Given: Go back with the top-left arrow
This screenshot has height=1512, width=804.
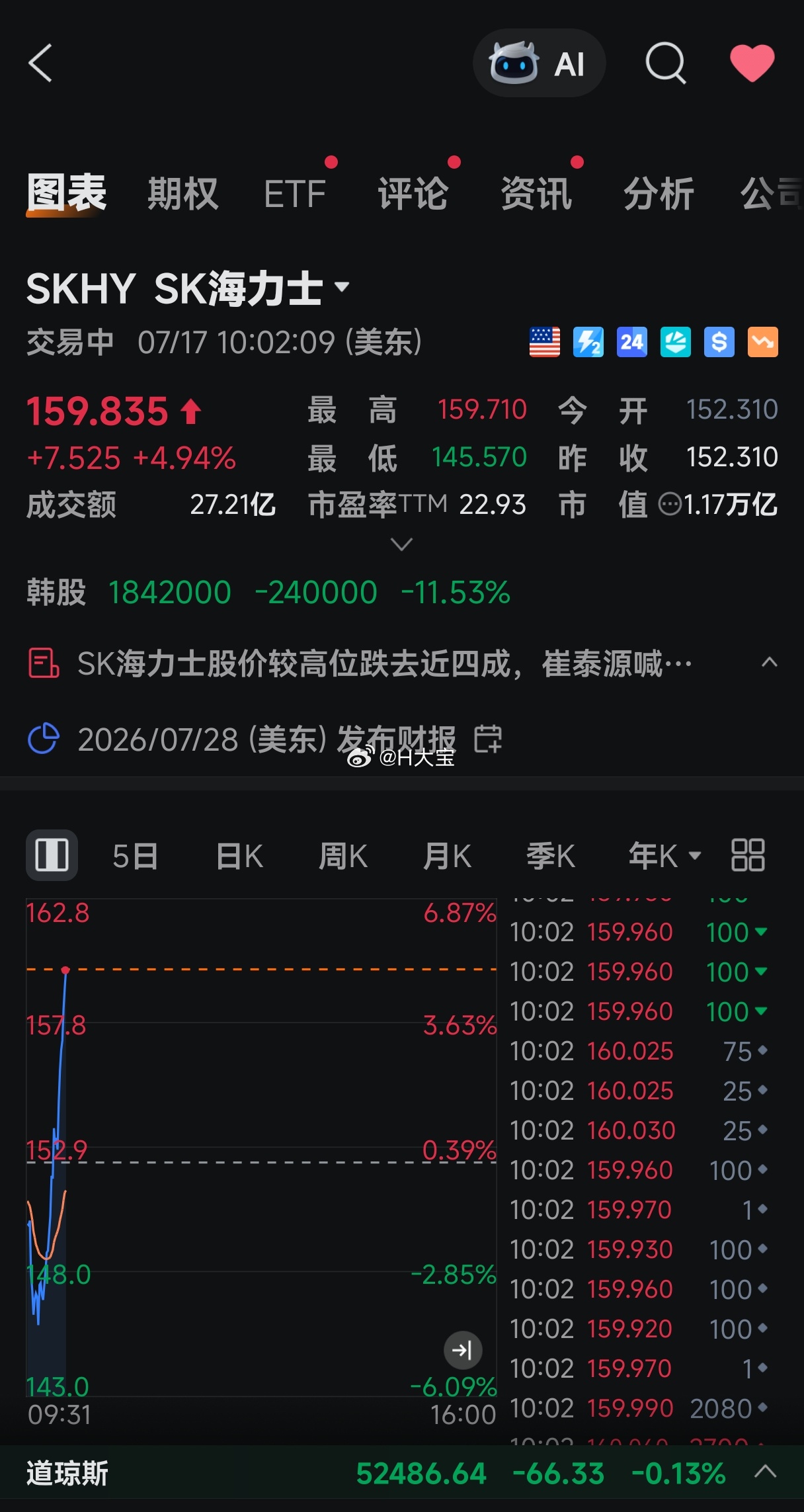Looking at the screenshot, I should (x=40, y=63).
